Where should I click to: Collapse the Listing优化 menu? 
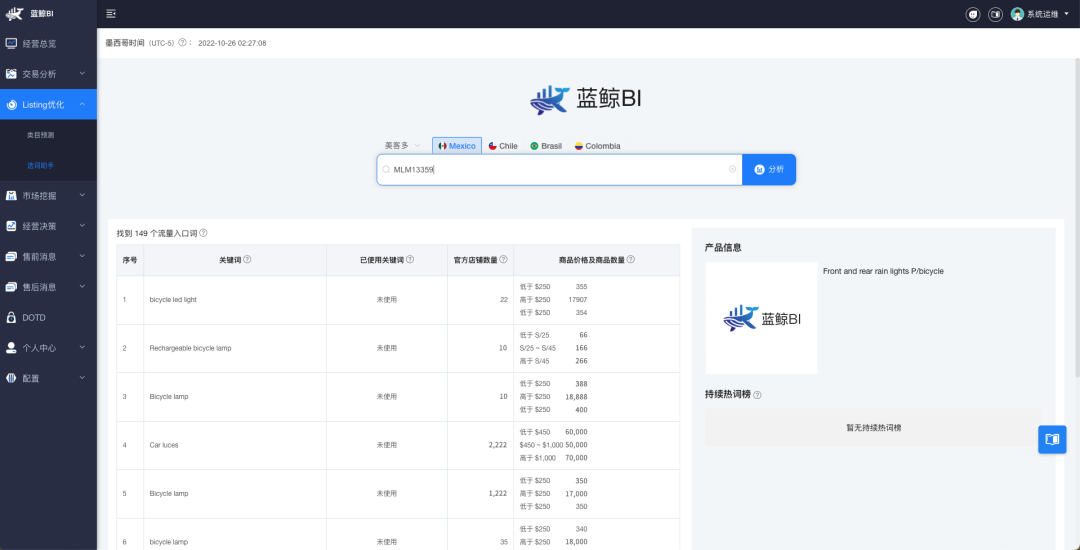tap(48, 105)
